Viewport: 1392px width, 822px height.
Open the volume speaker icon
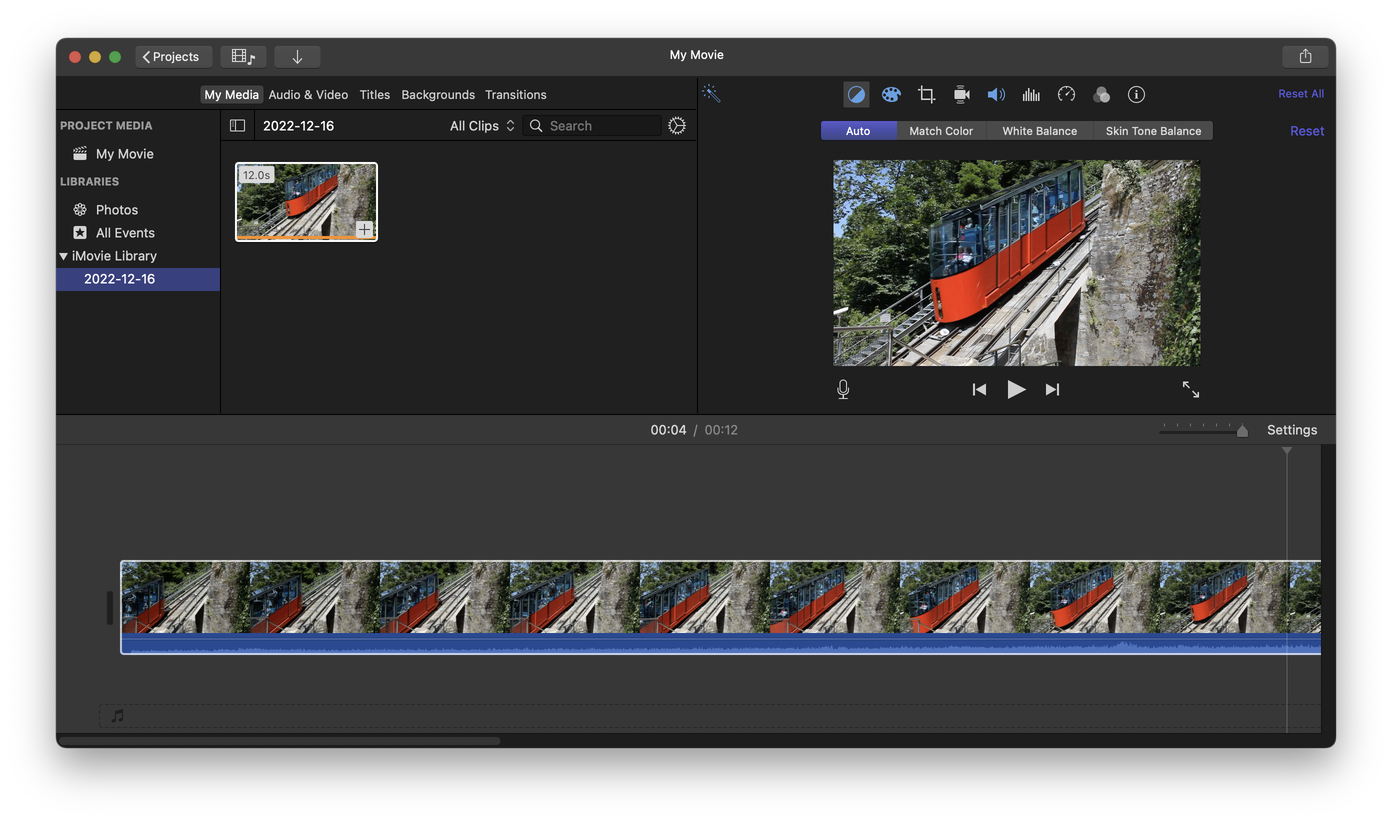996,94
